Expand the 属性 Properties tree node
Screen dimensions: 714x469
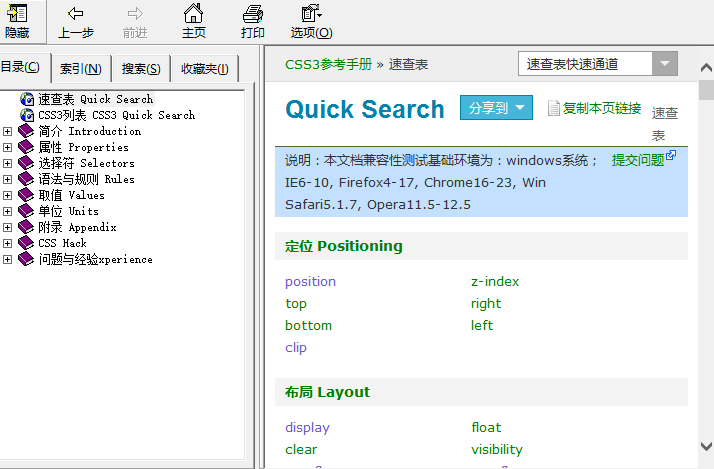pyautogui.click(x=8, y=147)
